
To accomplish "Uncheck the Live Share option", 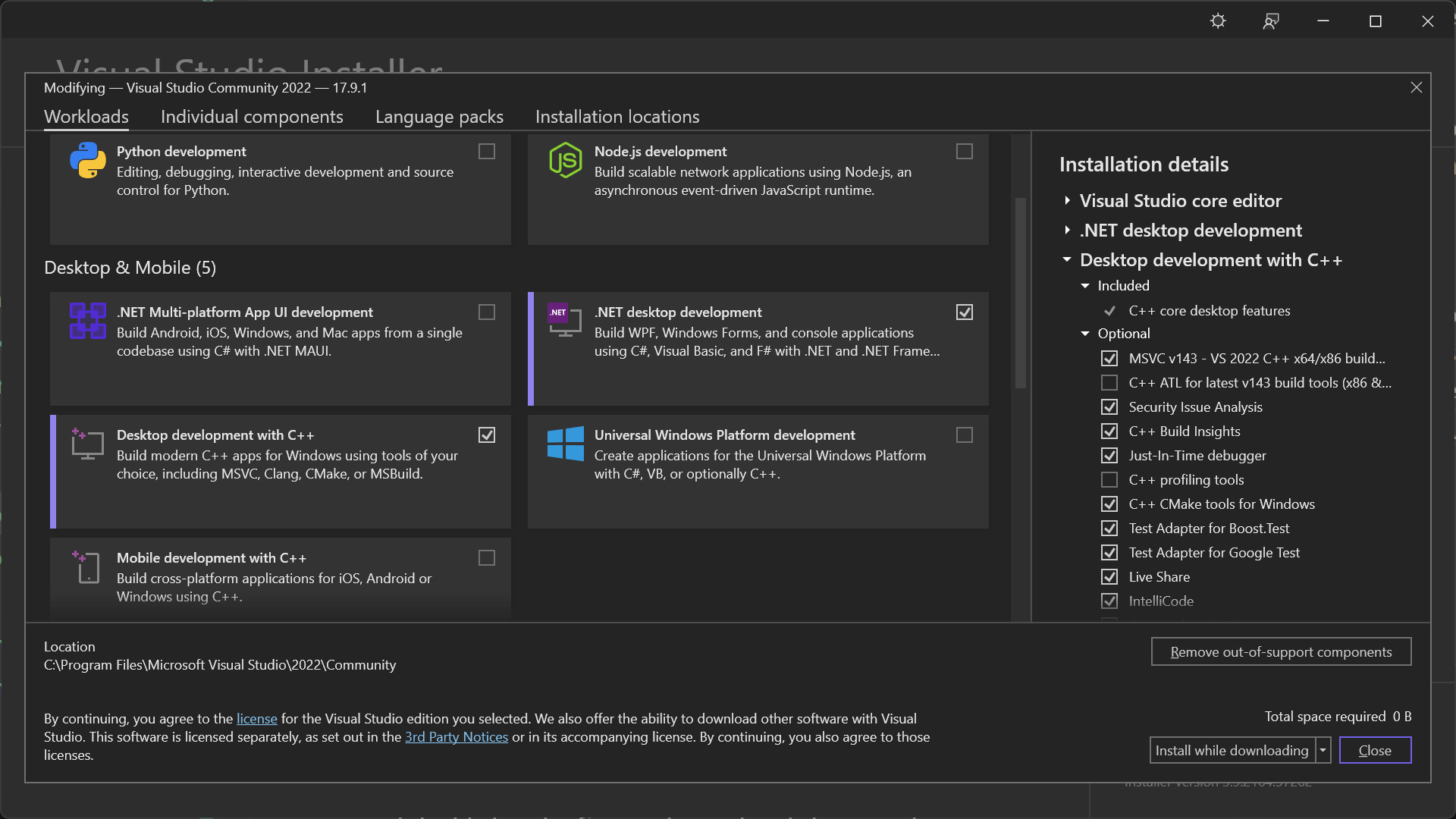I will [1109, 577].
